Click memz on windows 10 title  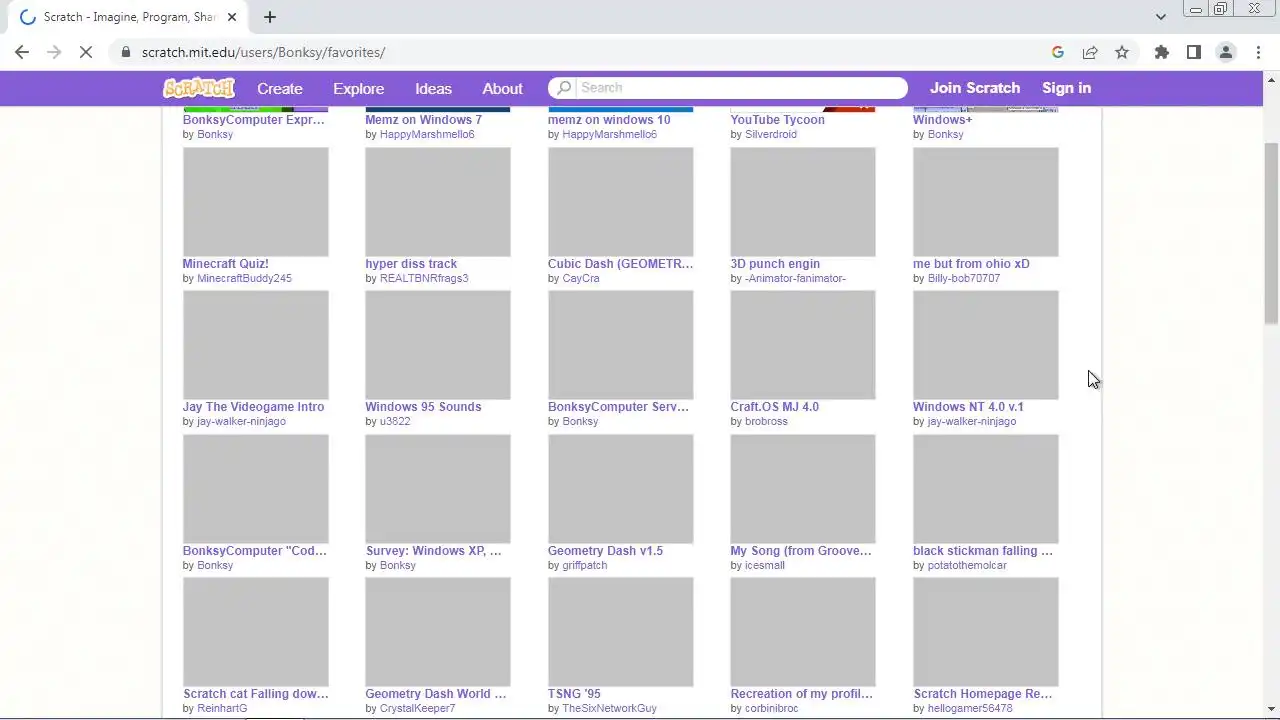click(609, 120)
